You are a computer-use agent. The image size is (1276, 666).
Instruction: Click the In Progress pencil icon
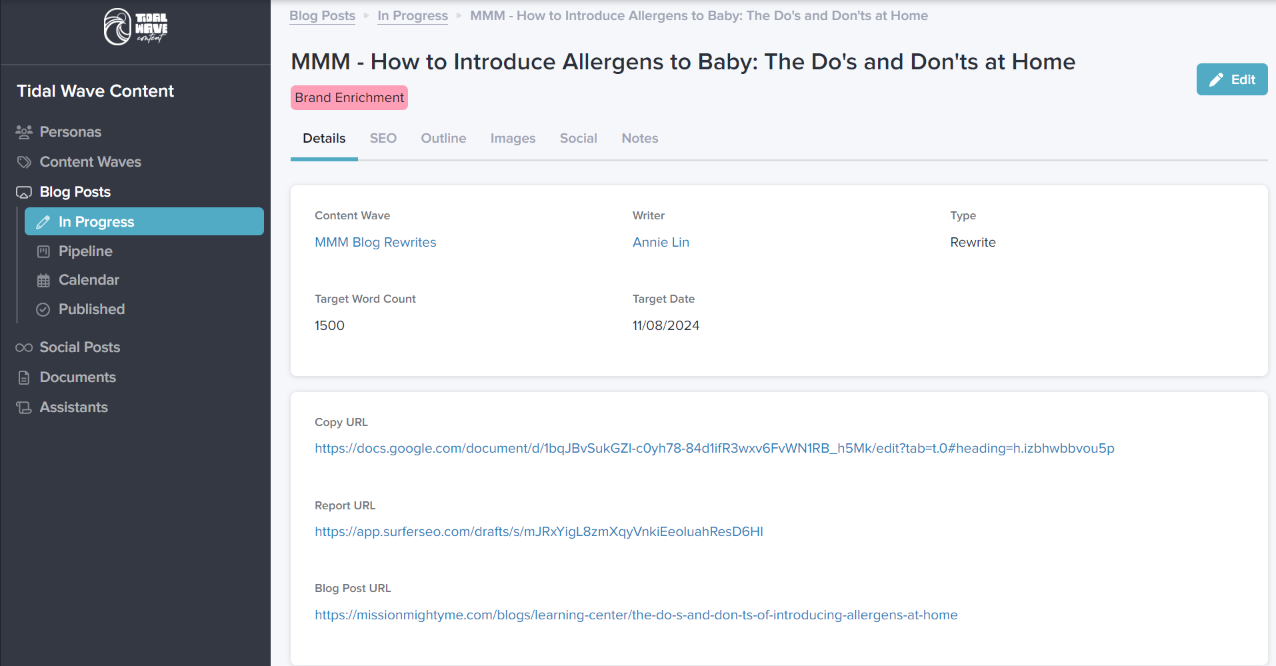43,222
